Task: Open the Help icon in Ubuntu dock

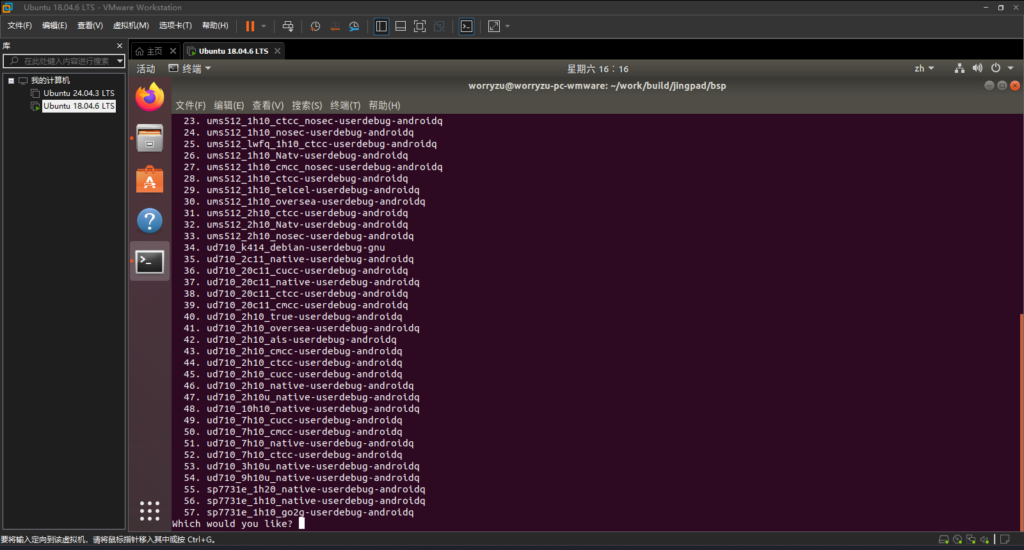Action: click(150, 221)
